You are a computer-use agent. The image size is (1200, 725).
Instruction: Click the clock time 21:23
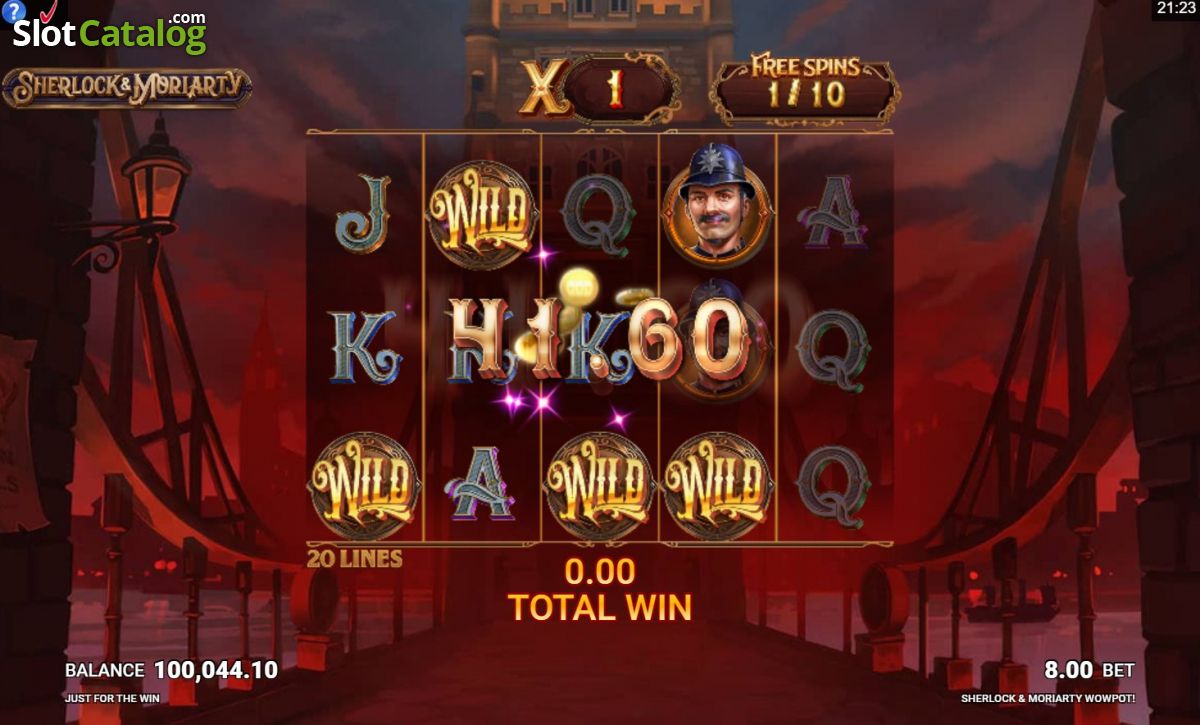1175,9
